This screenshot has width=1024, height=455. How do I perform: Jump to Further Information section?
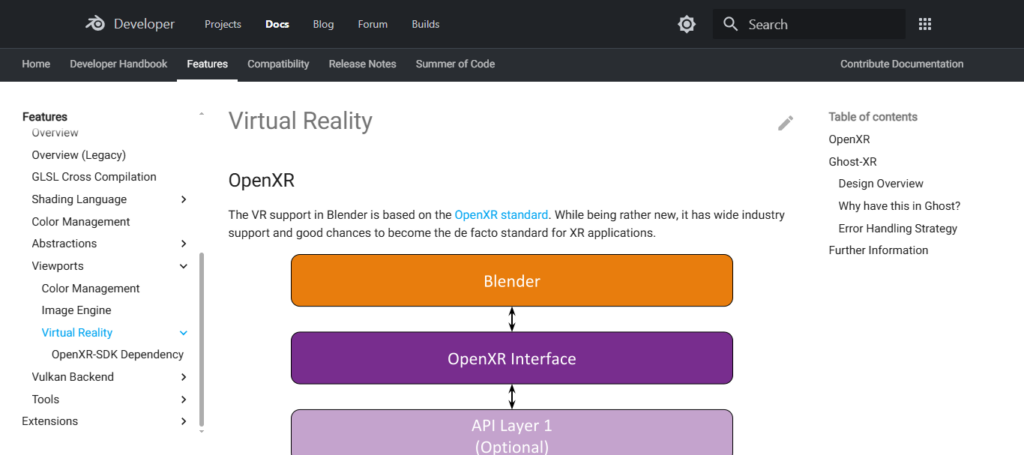tap(878, 250)
